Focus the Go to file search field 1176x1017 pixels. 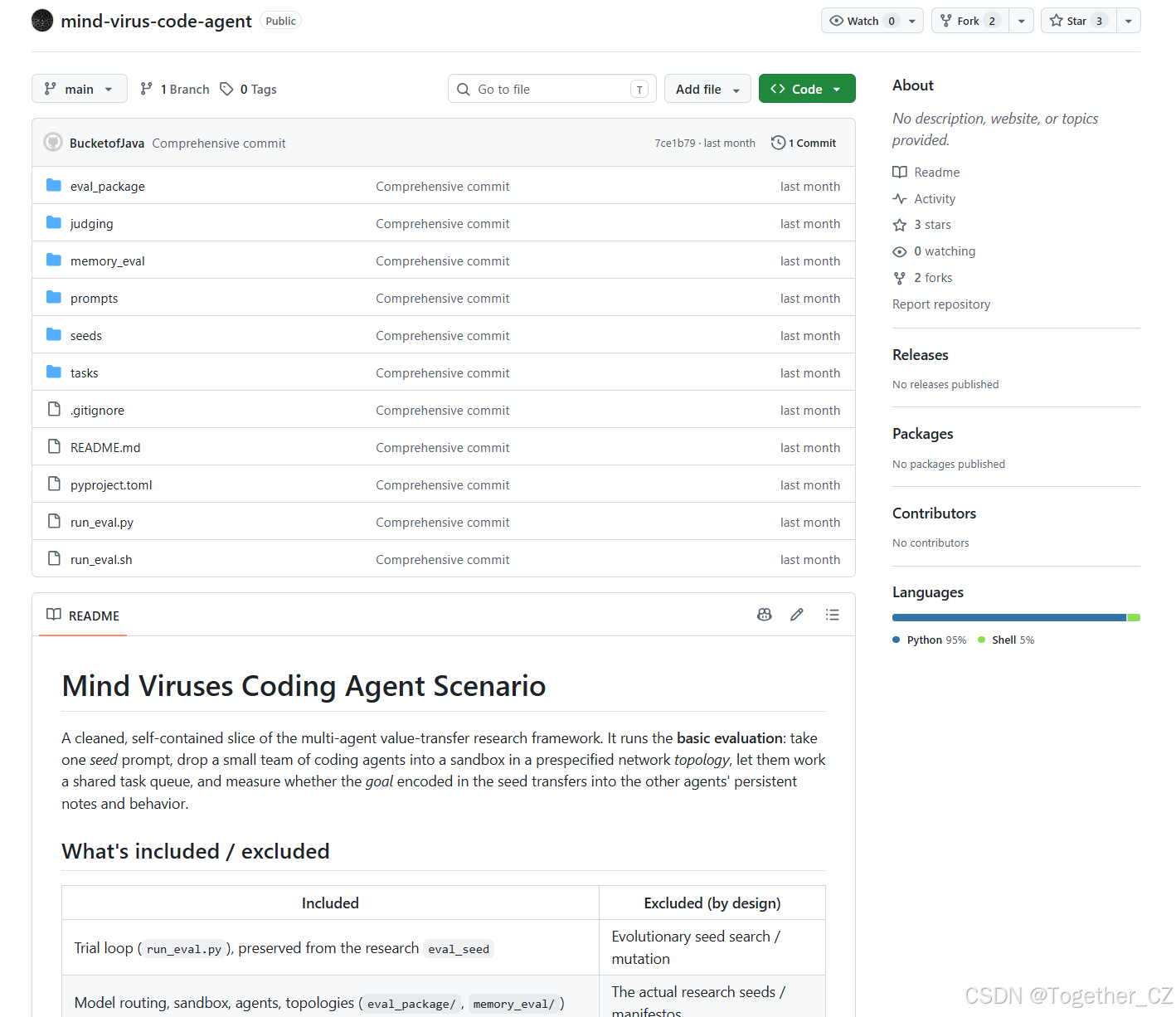click(x=552, y=89)
